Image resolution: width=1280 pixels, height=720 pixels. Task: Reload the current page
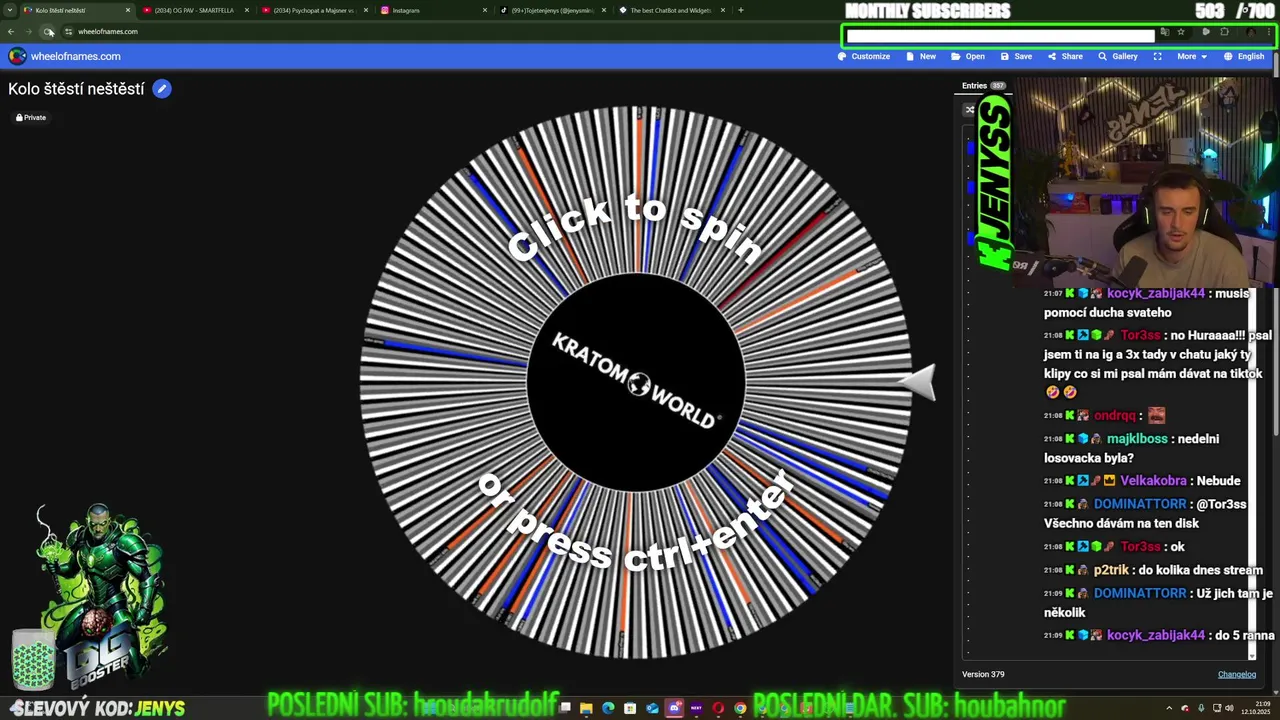[48, 32]
